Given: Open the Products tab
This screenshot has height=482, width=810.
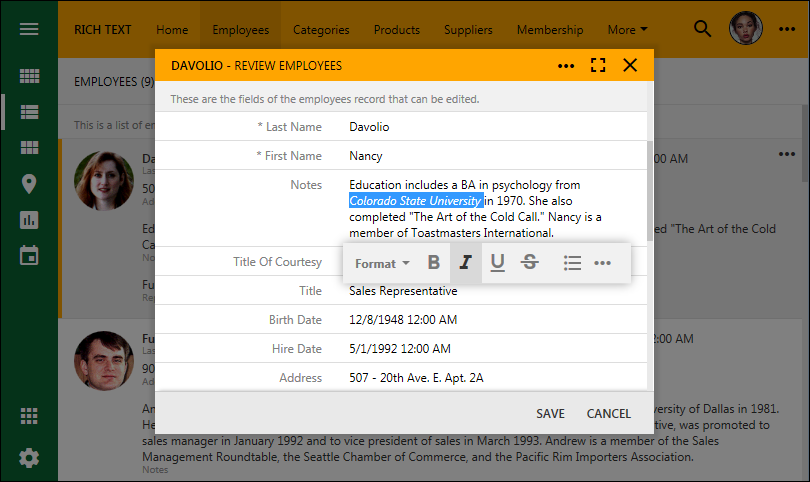Looking at the screenshot, I should click(x=397, y=29).
